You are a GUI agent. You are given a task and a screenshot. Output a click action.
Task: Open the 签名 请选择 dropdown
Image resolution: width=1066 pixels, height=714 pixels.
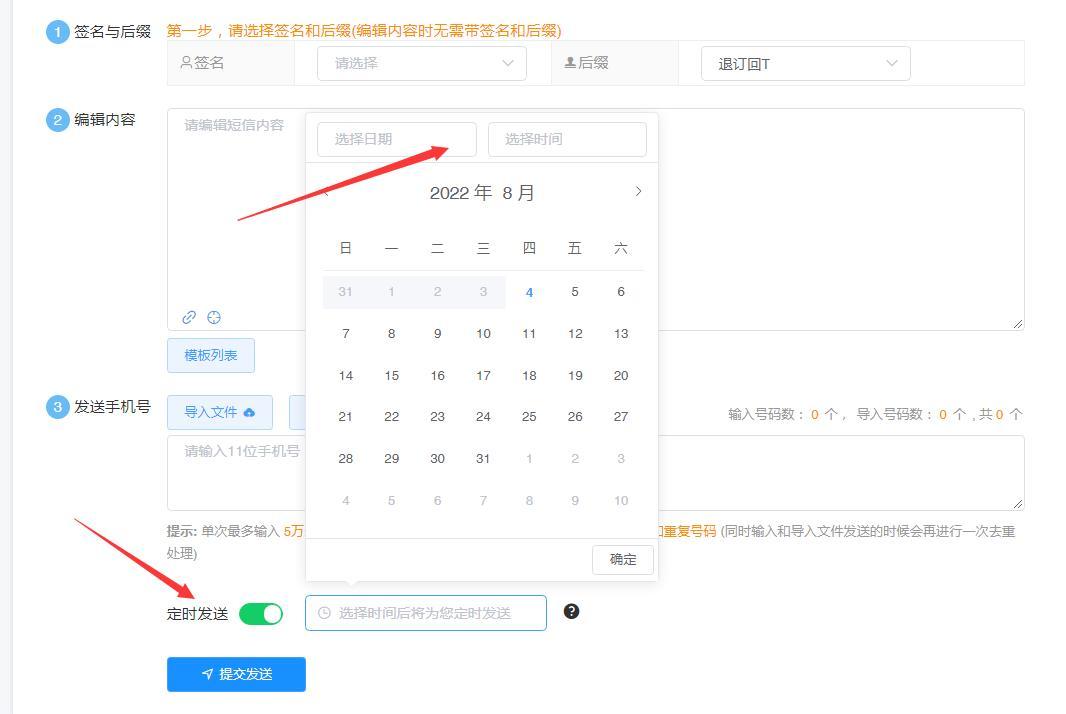(x=422, y=63)
